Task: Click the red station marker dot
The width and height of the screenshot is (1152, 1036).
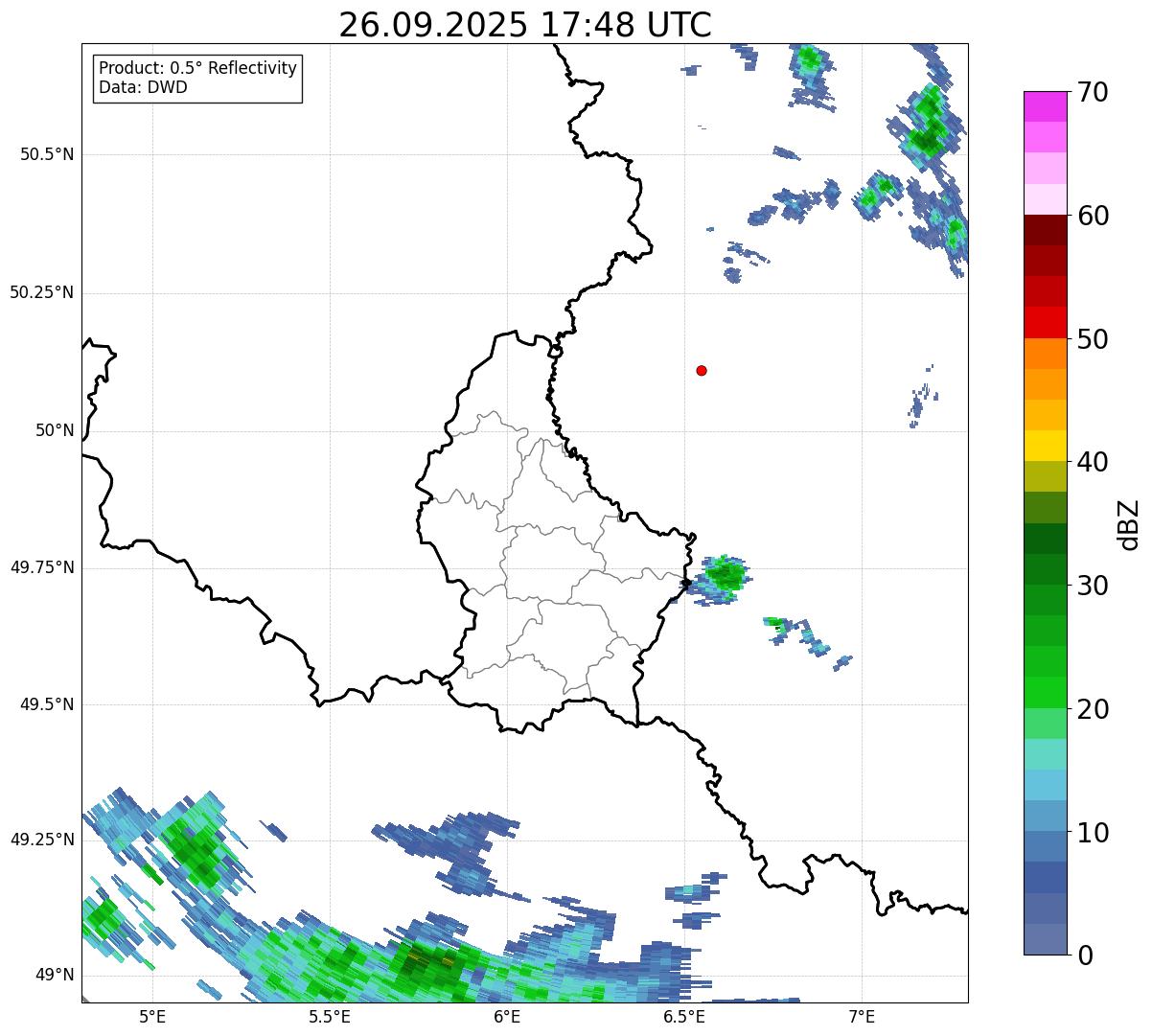Action: 702,370
